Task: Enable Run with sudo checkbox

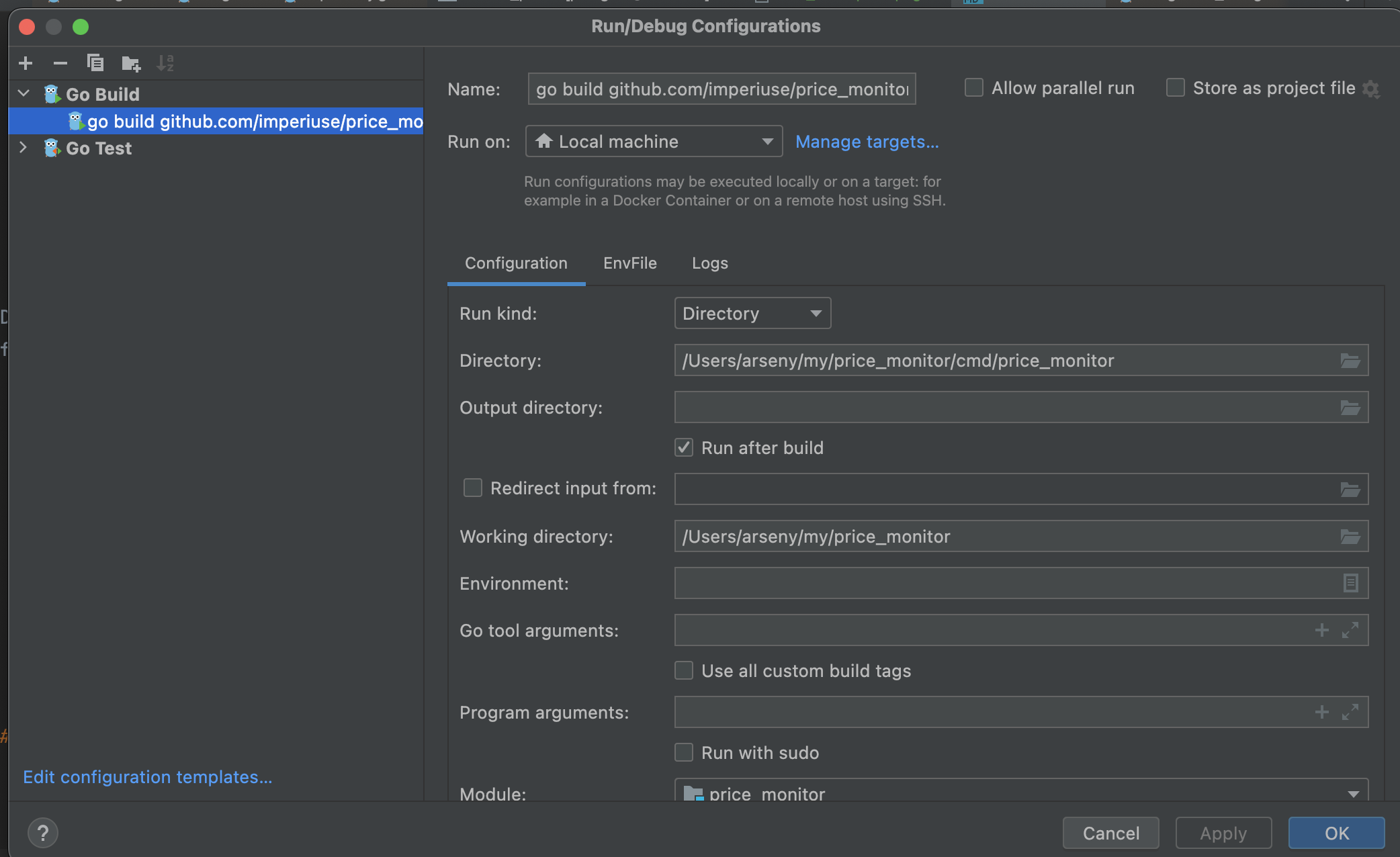Action: pyautogui.click(x=684, y=752)
